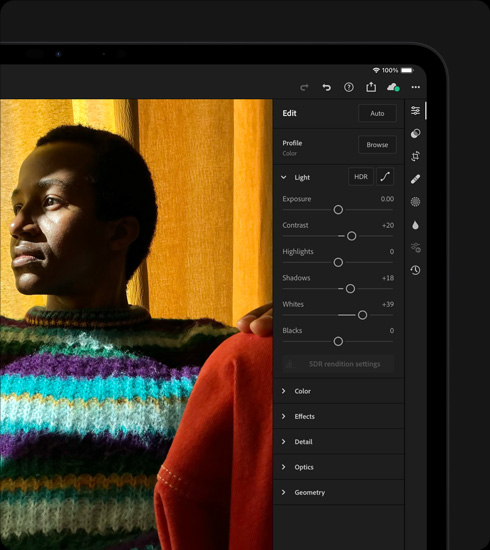Image resolution: width=490 pixels, height=550 pixels.
Task: Tap the share export icon
Action: pos(371,87)
